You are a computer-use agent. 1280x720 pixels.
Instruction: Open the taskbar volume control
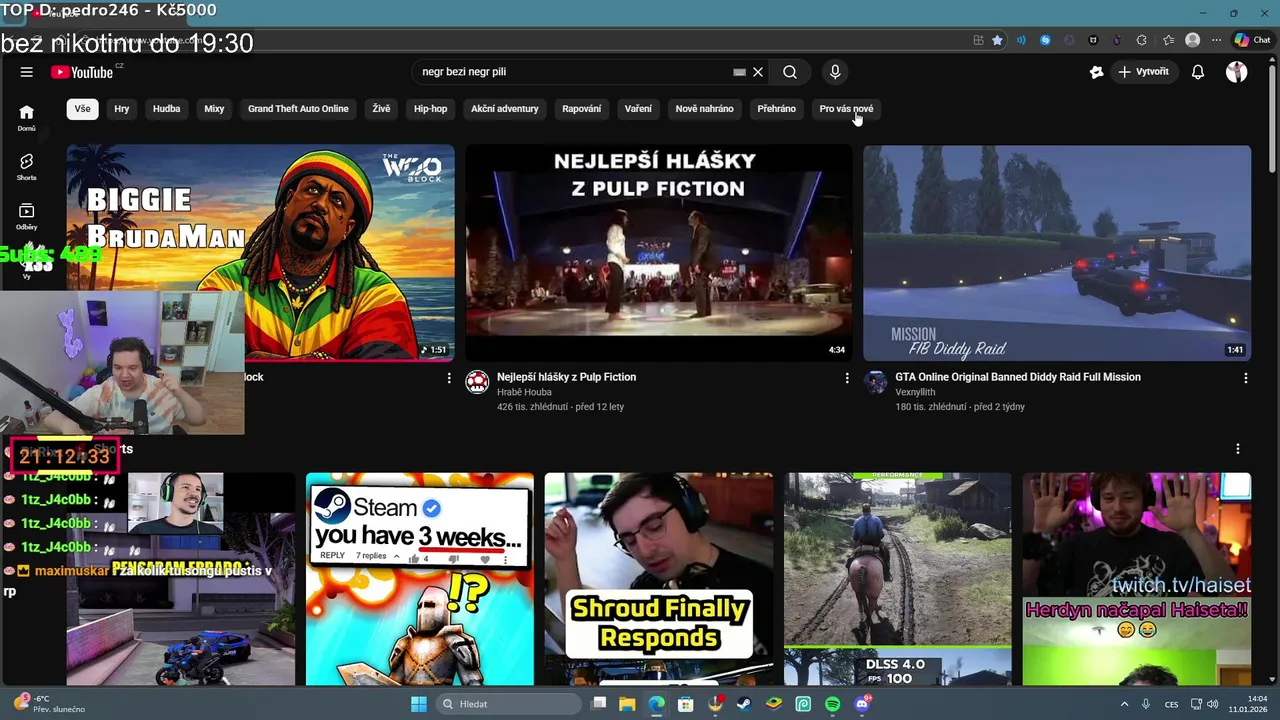[x=1212, y=704]
